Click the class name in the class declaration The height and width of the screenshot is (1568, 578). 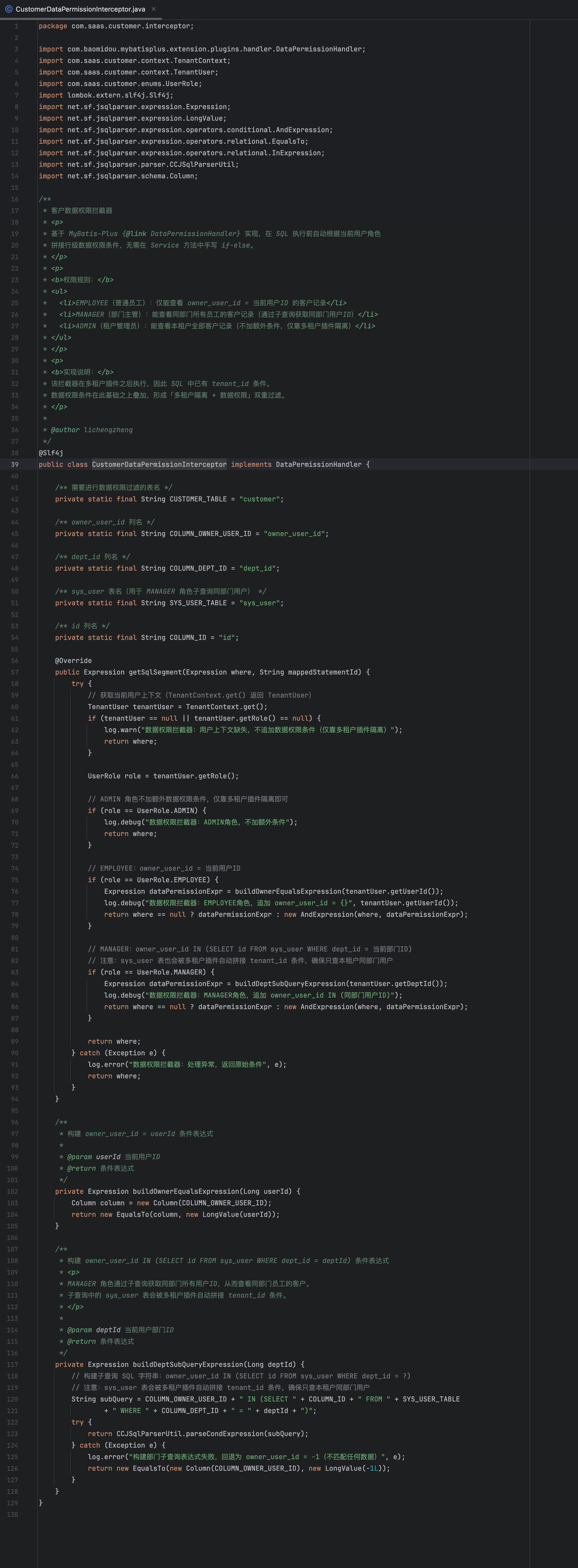(159, 465)
